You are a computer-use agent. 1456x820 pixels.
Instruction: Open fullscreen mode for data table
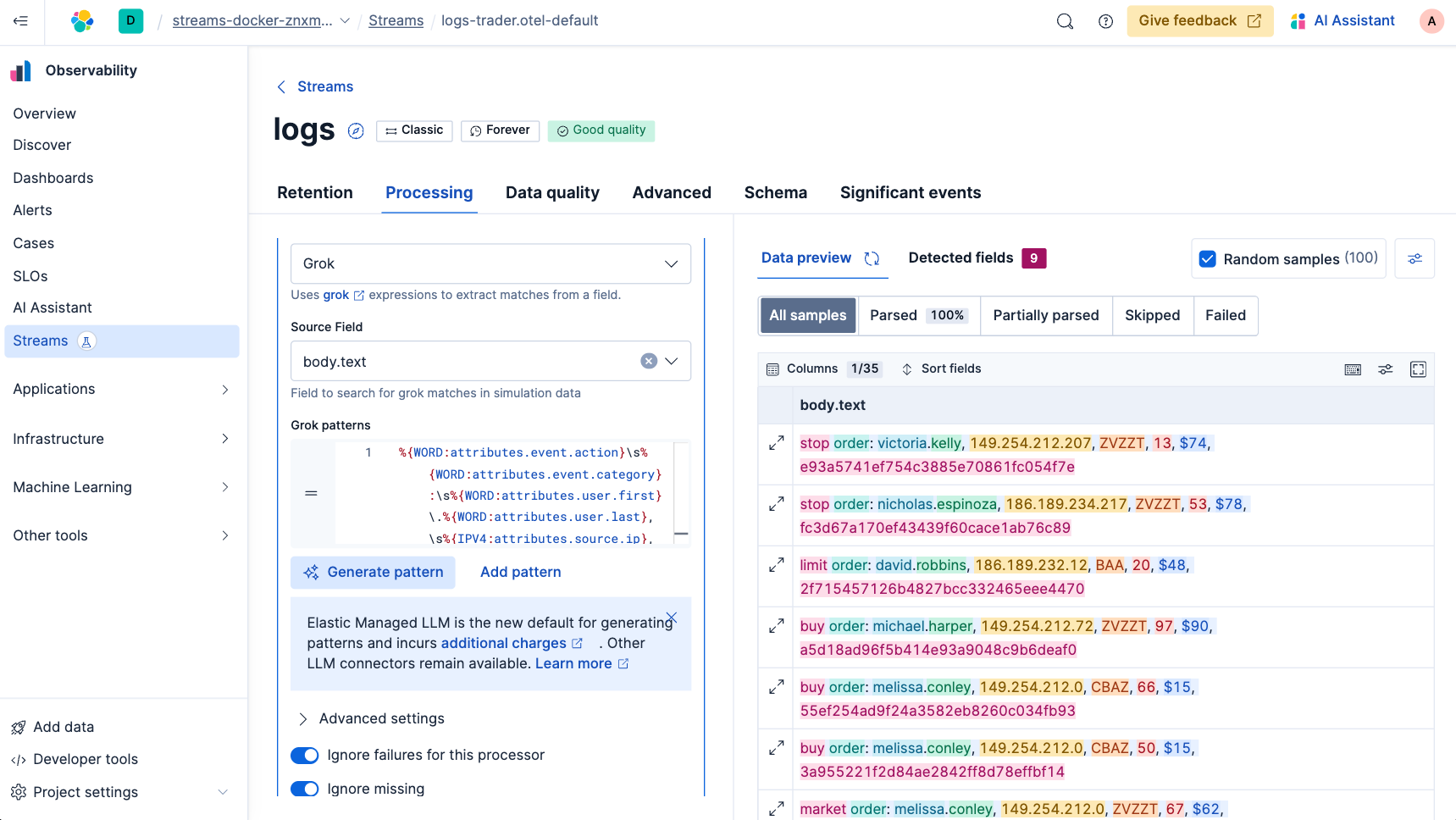tap(1418, 369)
